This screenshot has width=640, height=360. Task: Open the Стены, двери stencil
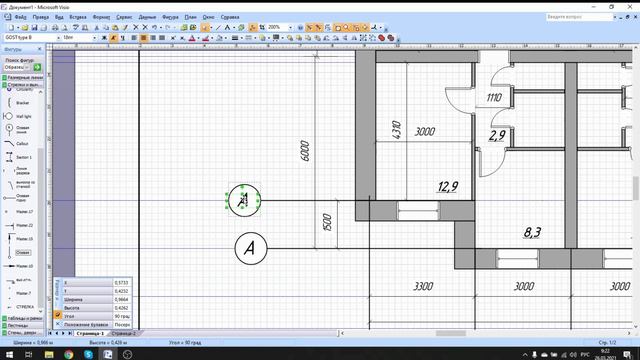[x=23, y=333]
